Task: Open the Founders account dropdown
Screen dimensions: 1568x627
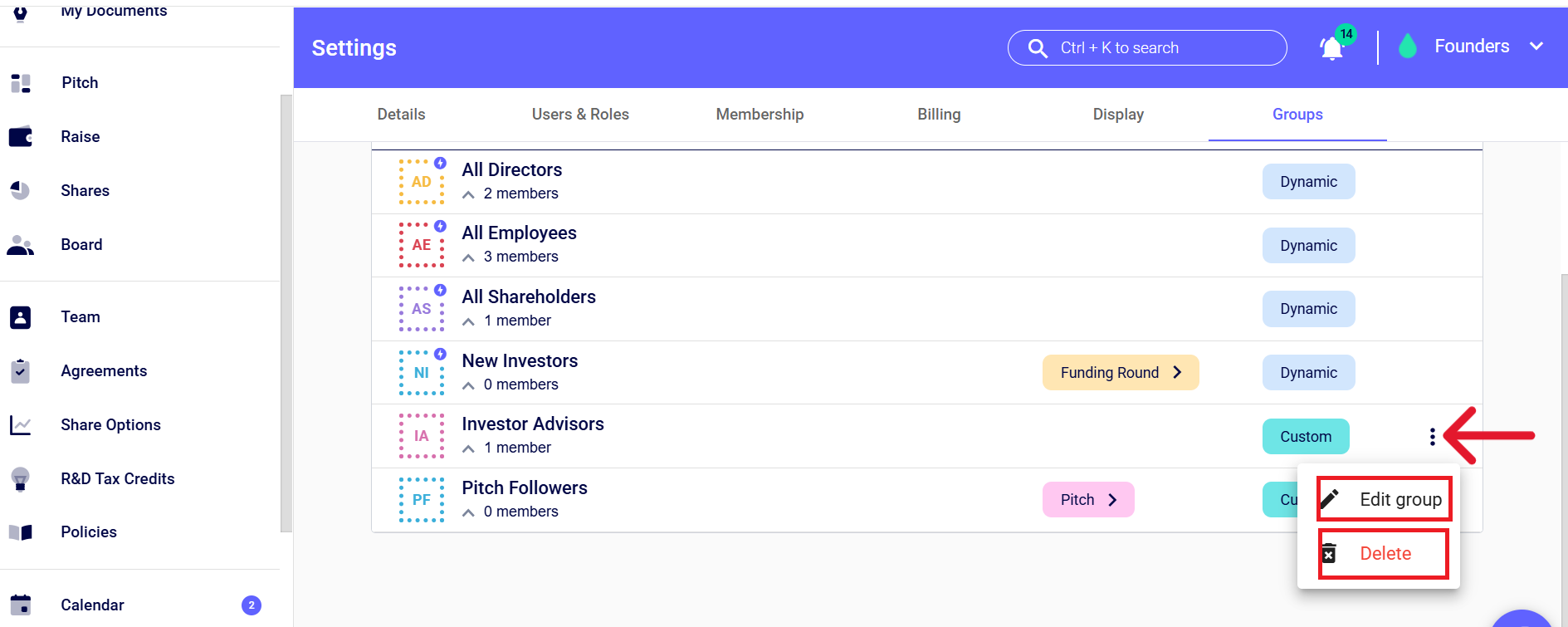Action: coord(1489,47)
